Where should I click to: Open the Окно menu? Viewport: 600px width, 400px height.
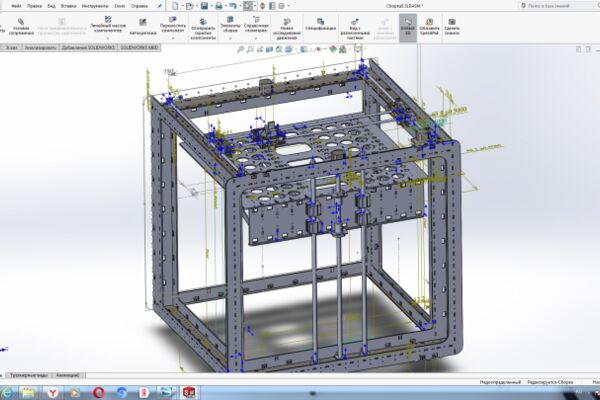(x=119, y=6)
